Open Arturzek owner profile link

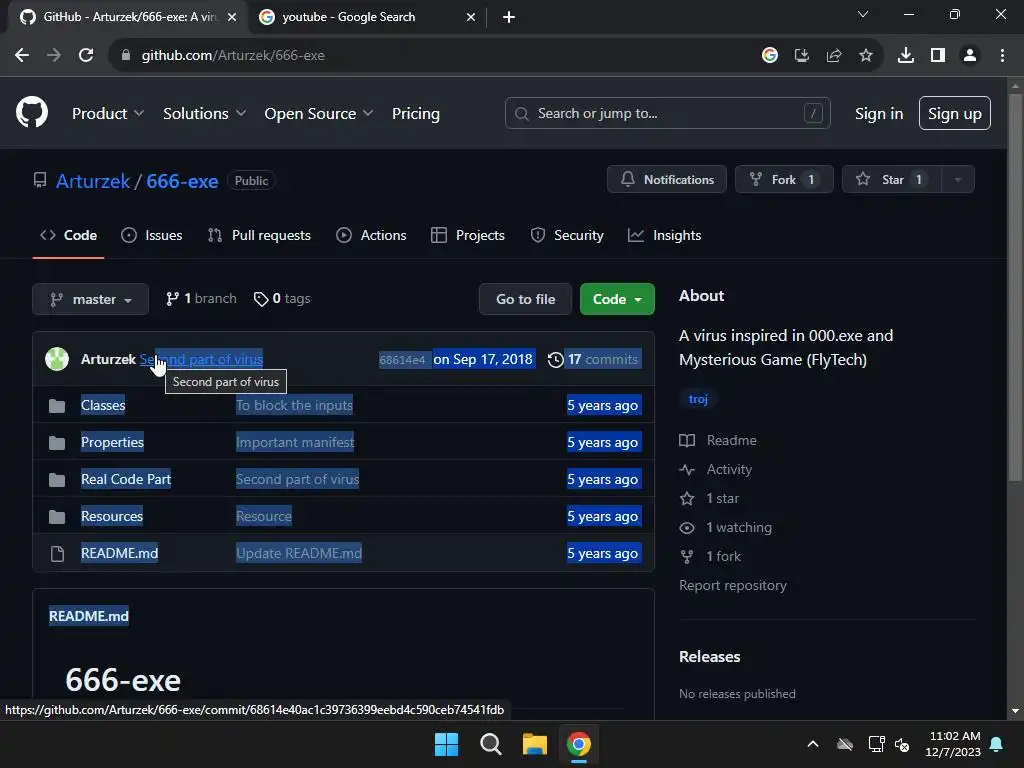pyautogui.click(x=93, y=181)
